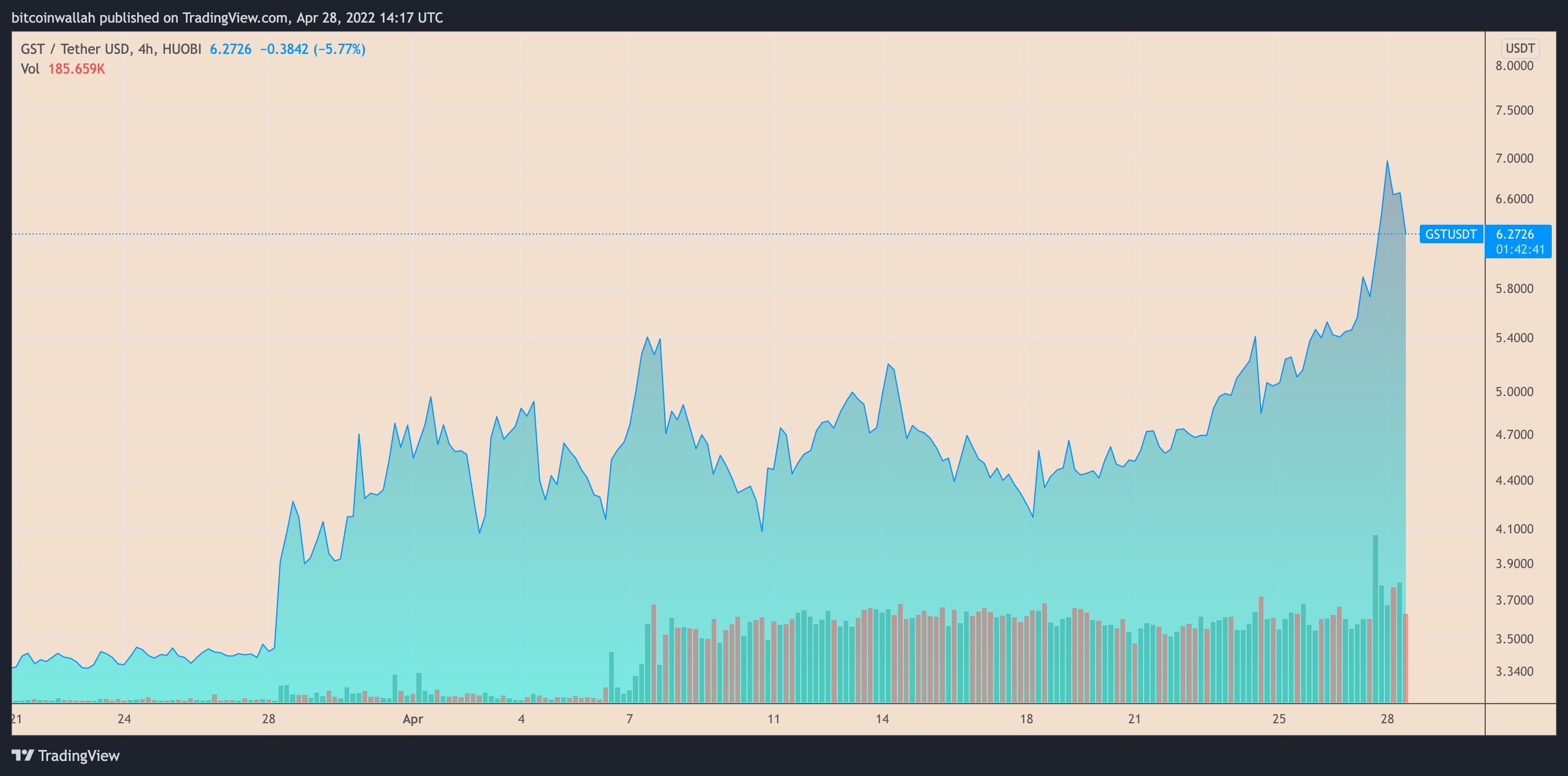Viewport: 1568px width, 776px height.
Task: Click the TradingView logo icon
Action: tap(23, 755)
